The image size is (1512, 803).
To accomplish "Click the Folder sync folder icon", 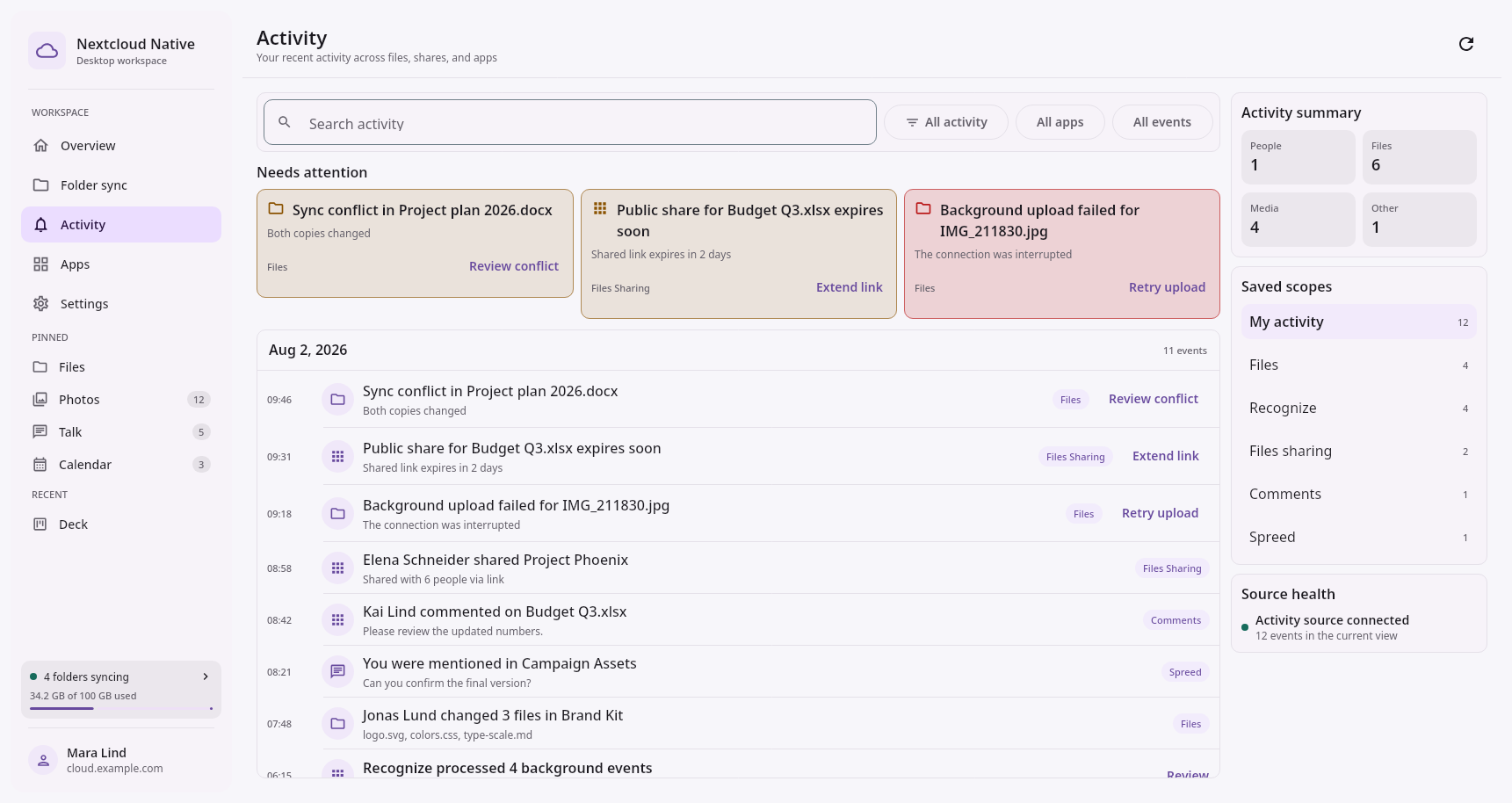I will [x=40, y=185].
